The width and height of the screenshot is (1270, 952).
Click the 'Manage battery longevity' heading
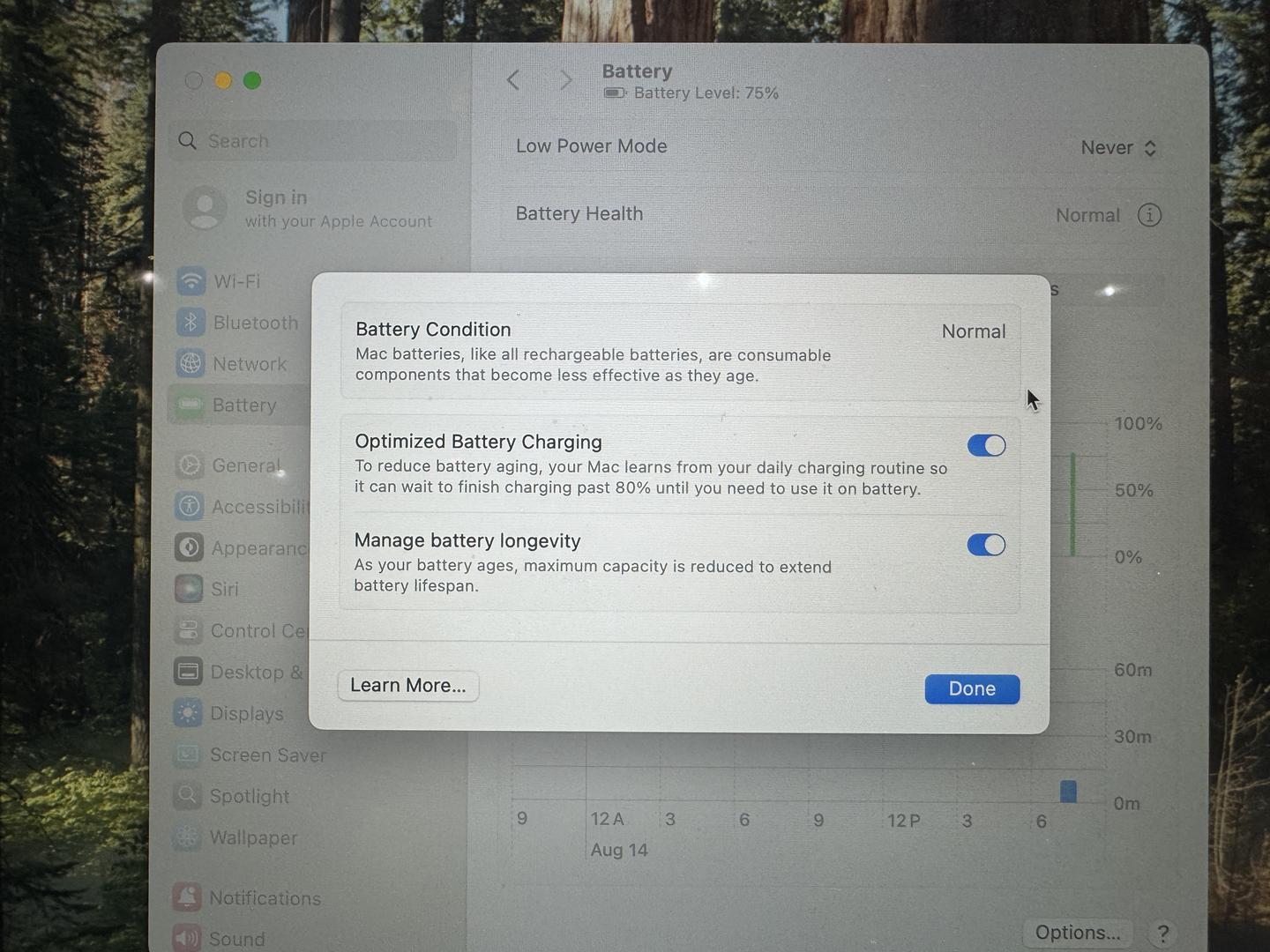467,541
